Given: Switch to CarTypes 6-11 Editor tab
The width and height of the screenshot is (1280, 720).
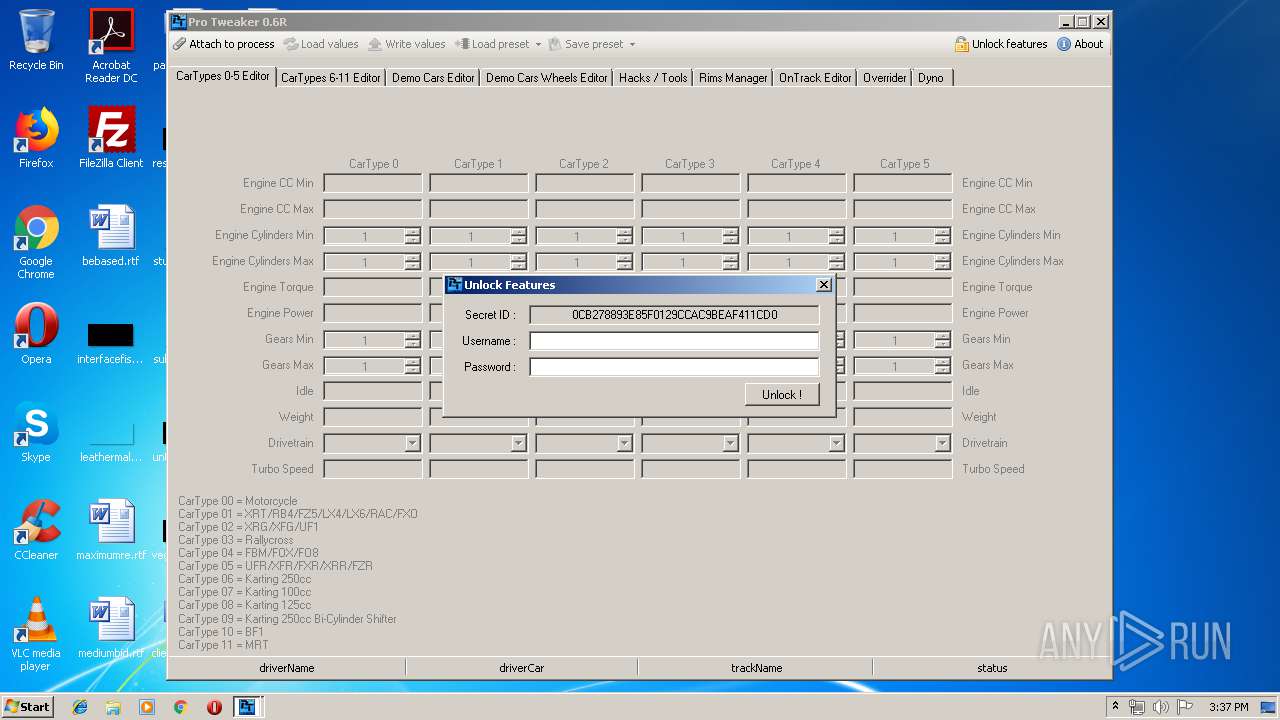Looking at the screenshot, I should tap(330, 78).
